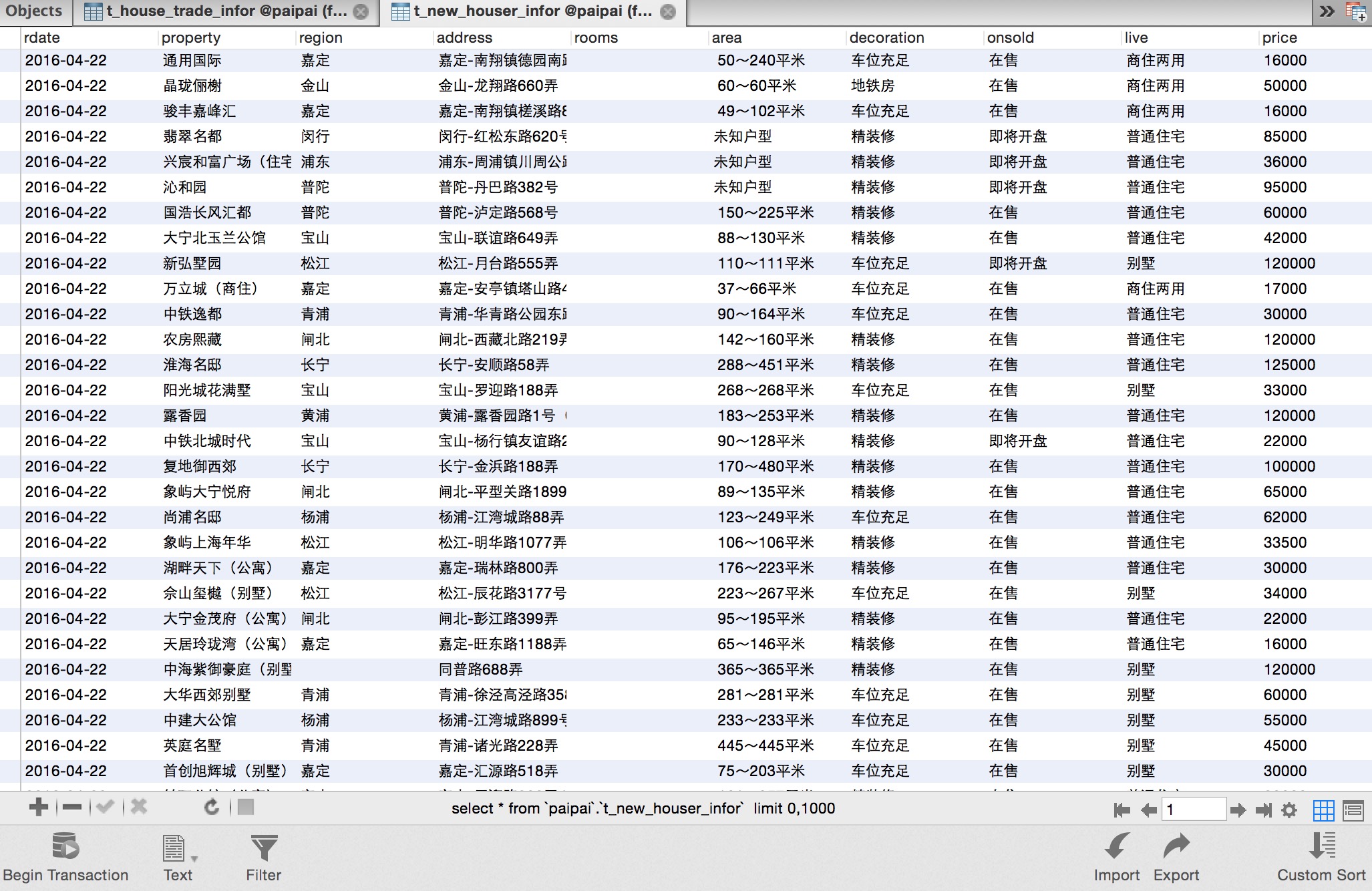Click the property cell 露香园
1372x891 pixels.
coord(185,415)
